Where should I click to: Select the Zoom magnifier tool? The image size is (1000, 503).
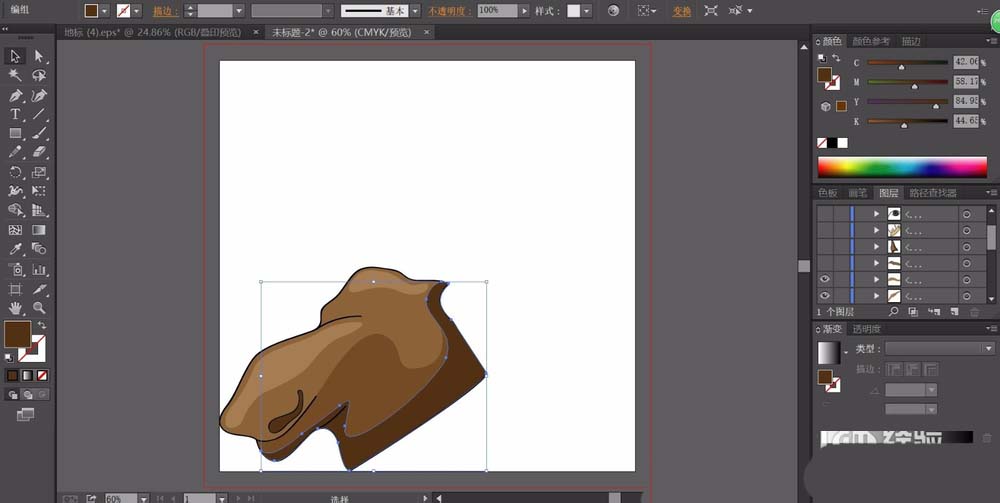tap(39, 308)
